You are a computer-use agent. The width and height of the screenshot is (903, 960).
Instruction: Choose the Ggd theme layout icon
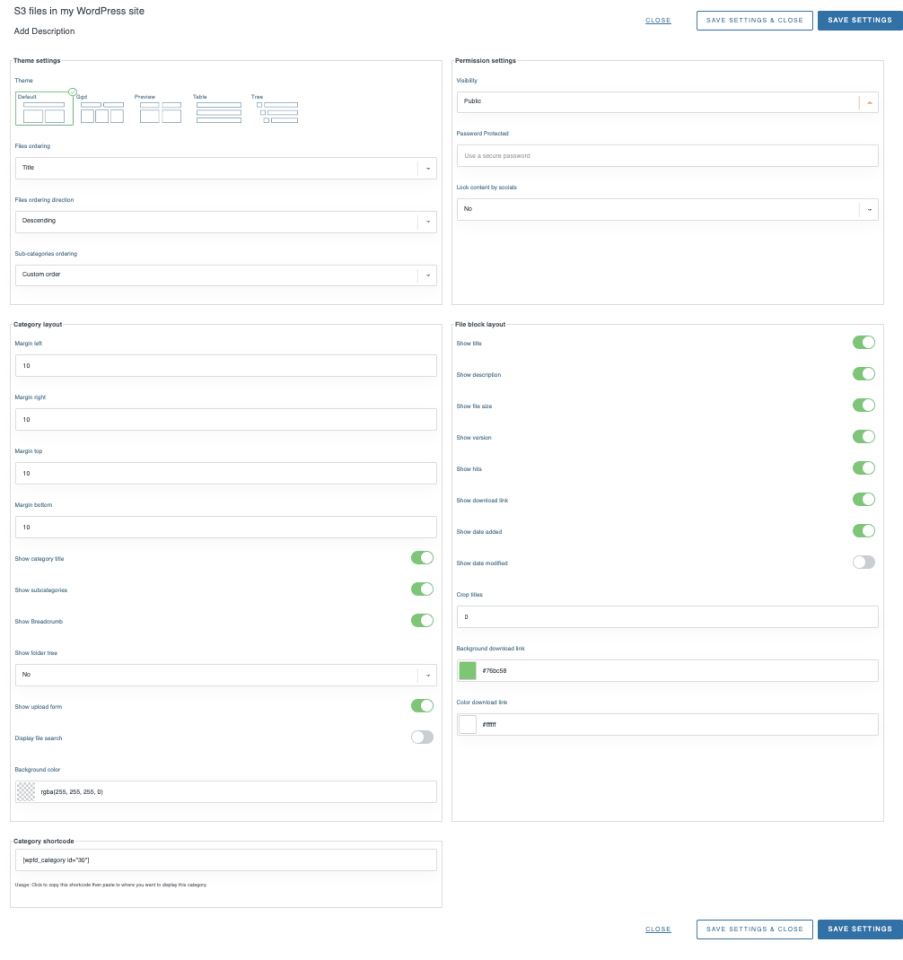(102, 112)
